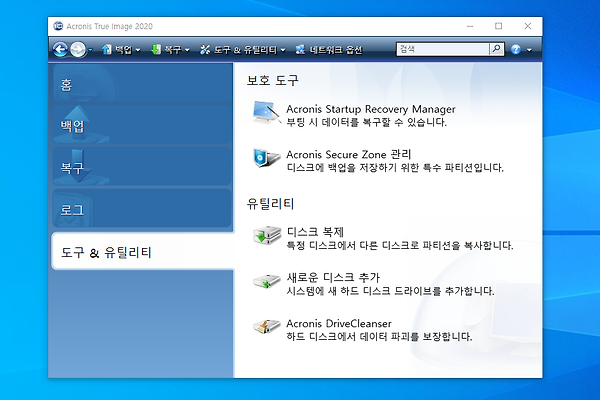
Task: Click the back navigation arrow button
Action: pos(62,48)
